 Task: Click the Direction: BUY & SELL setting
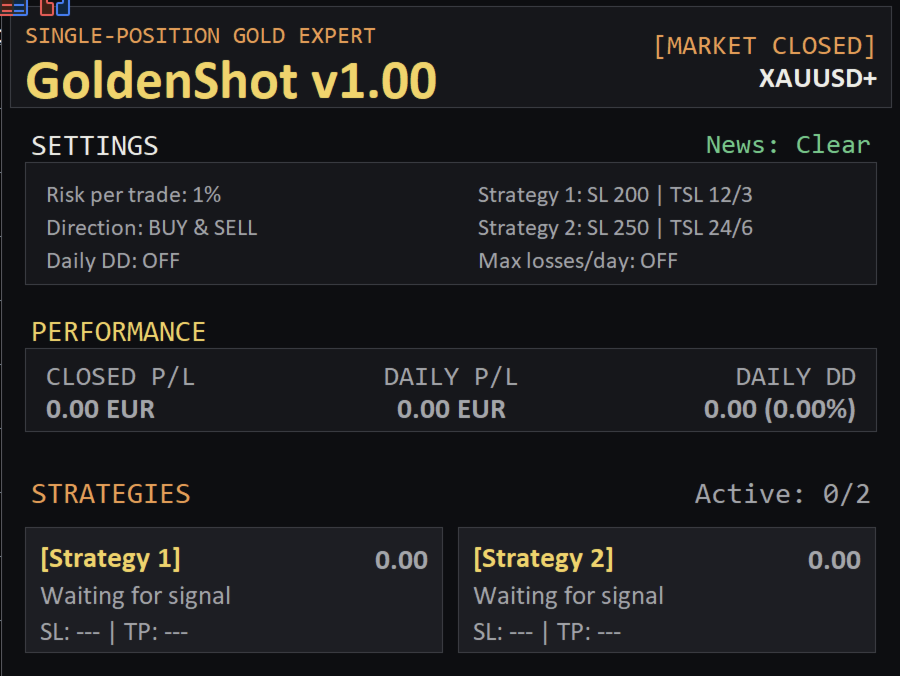152,228
